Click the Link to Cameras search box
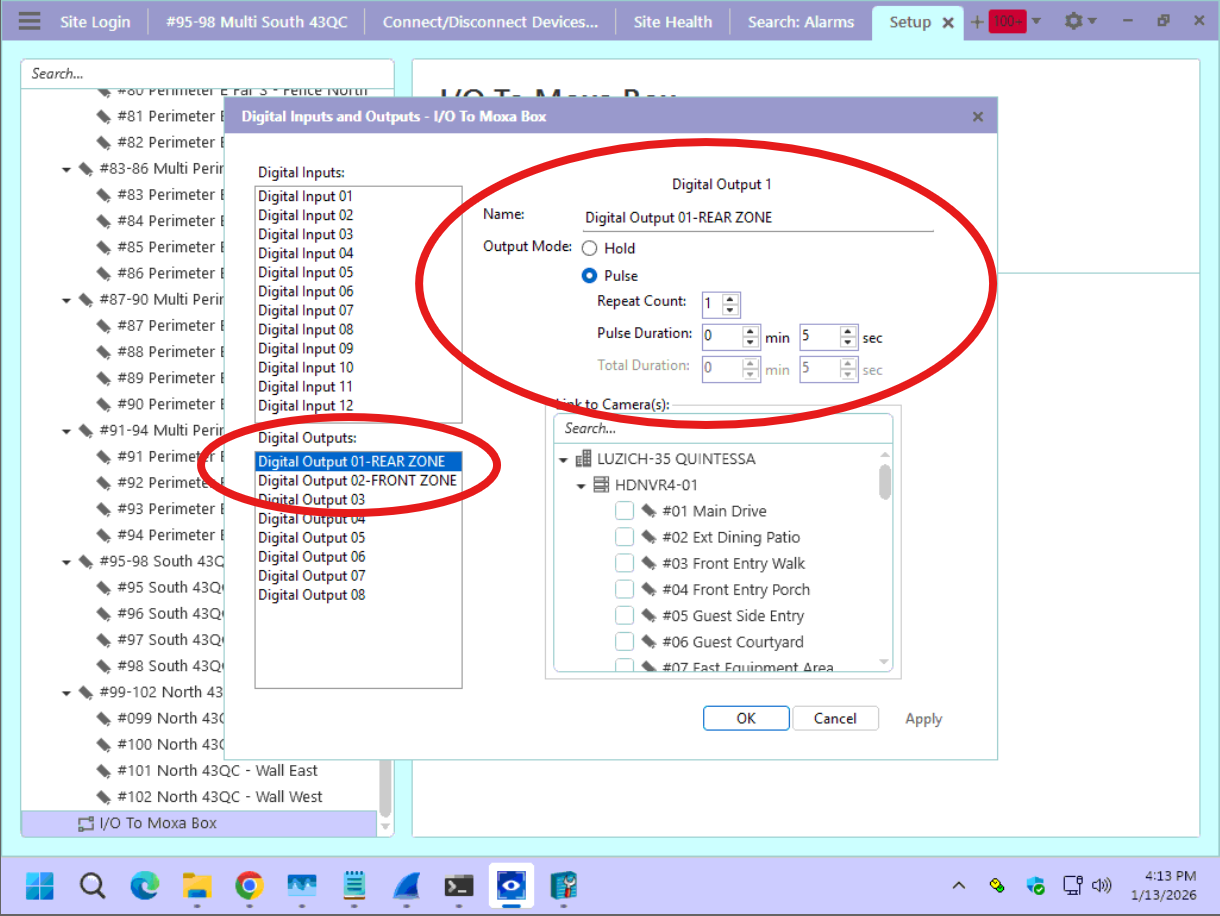This screenshot has height=916, width=1220. (x=723, y=428)
